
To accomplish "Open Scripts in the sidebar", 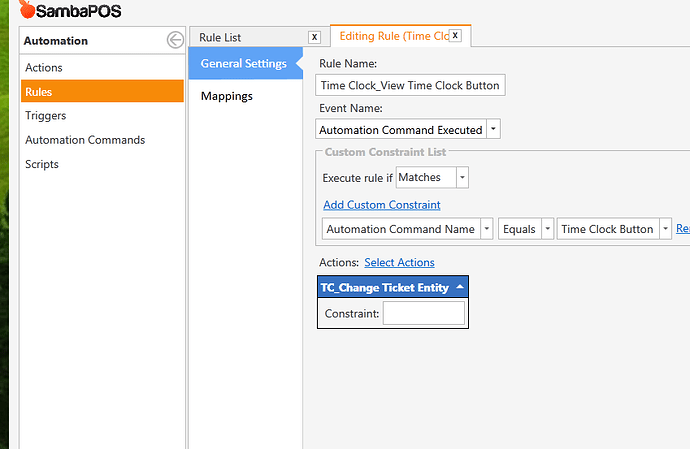I will tap(42, 164).
